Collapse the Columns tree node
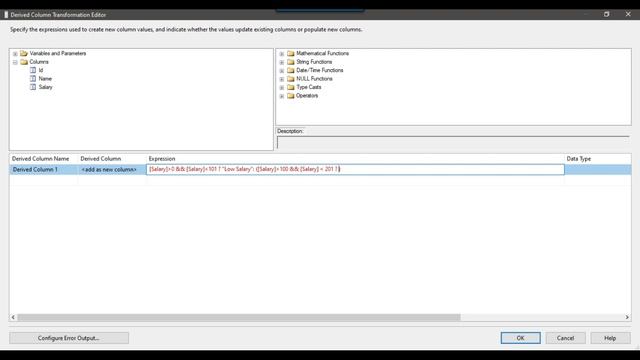Image resolution: width=640 pixels, height=360 pixels. (x=15, y=62)
